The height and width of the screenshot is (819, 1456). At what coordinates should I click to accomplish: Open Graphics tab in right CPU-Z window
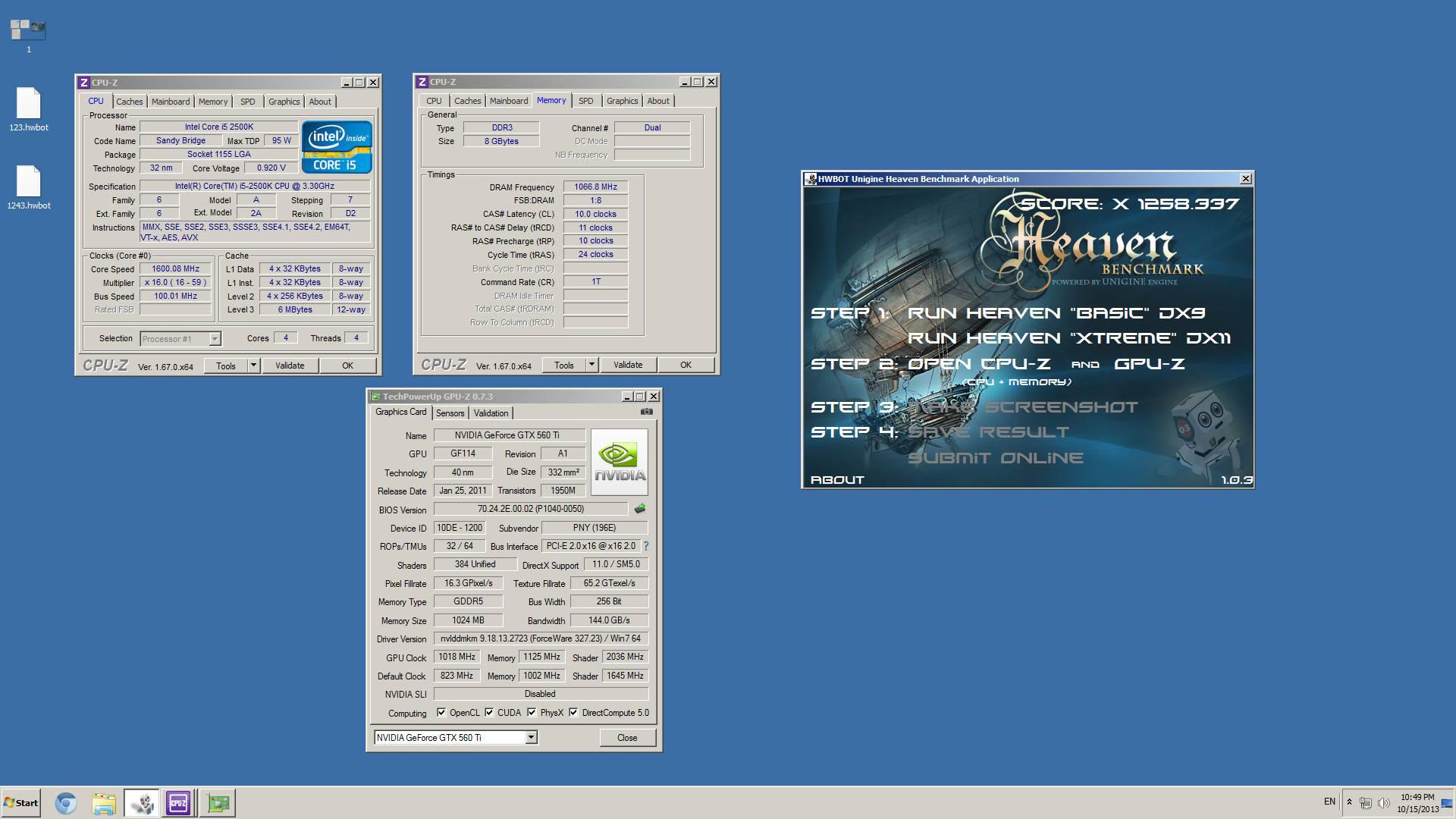(622, 101)
